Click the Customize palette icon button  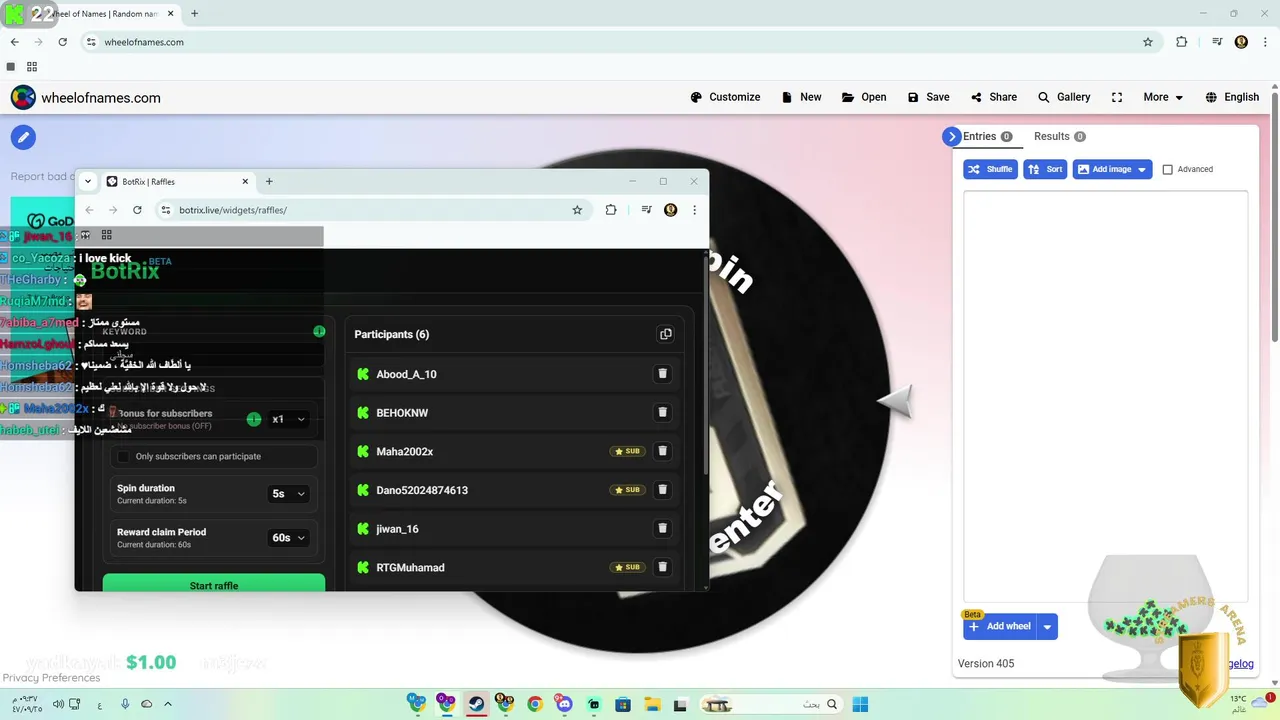[725, 97]
